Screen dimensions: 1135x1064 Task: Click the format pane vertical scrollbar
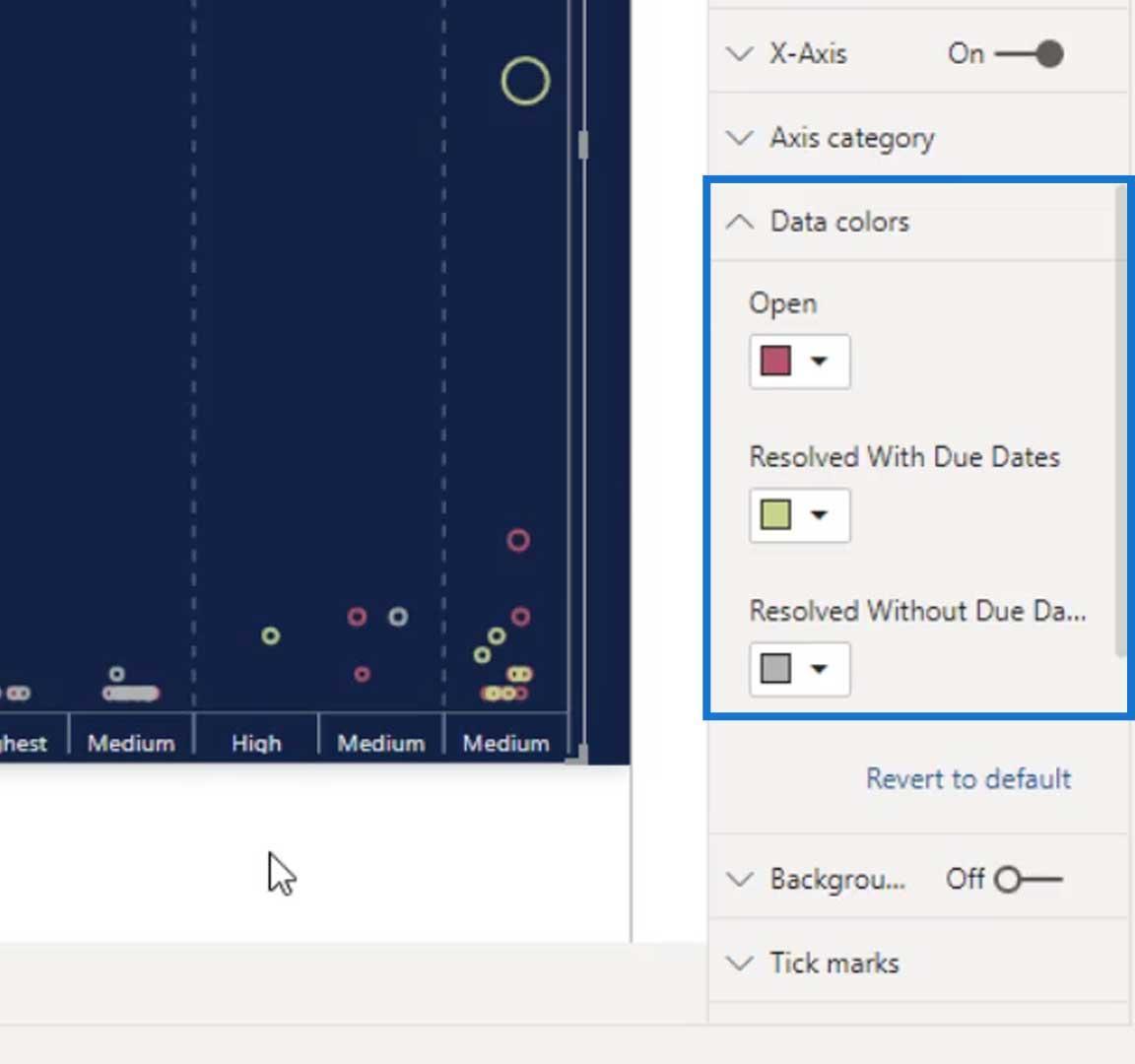tap(1121, 422)
